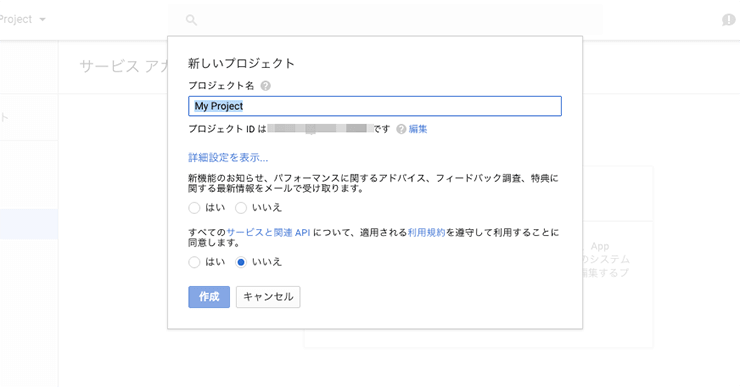Expand 詳細設定を表示... advanced settings
740x387 pixels.
click(228, 158)
